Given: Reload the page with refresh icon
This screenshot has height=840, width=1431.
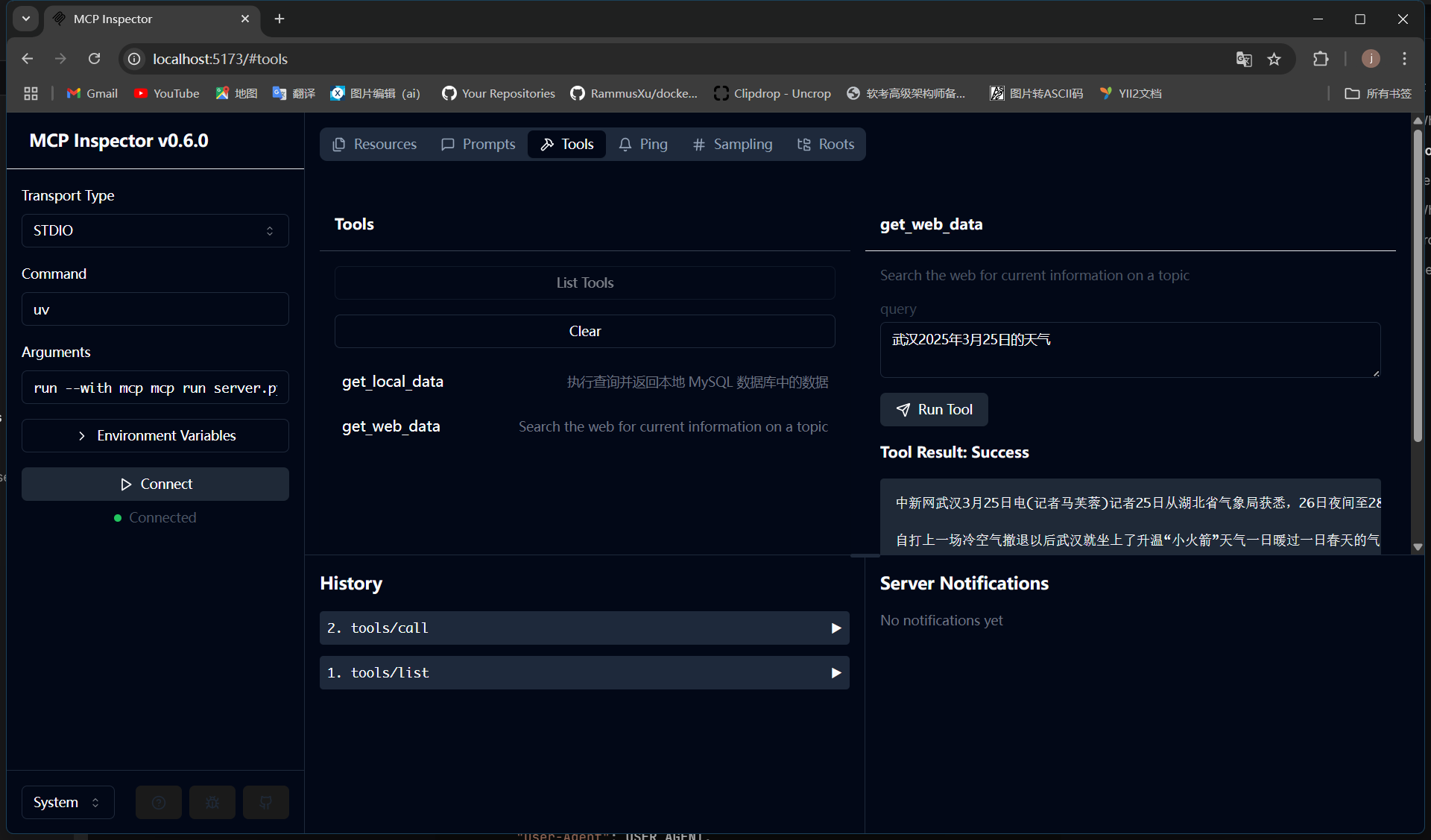Looking at the screenshot, I should coord(94,59).
